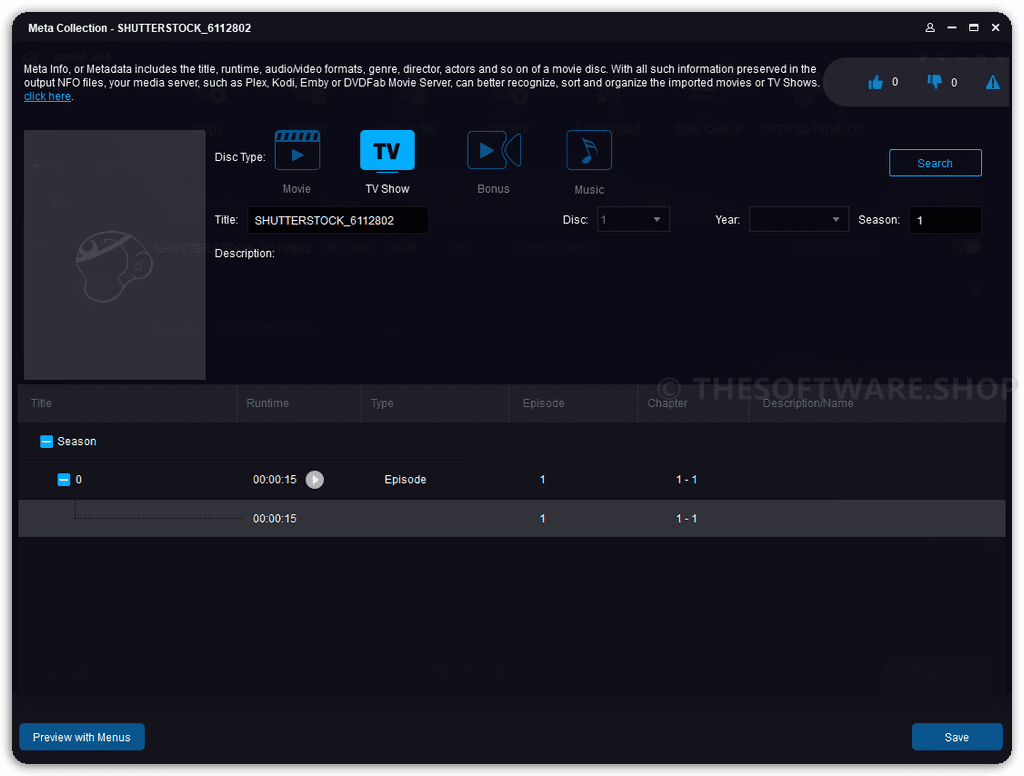Click the Season number input field

[x=945, y=220]
